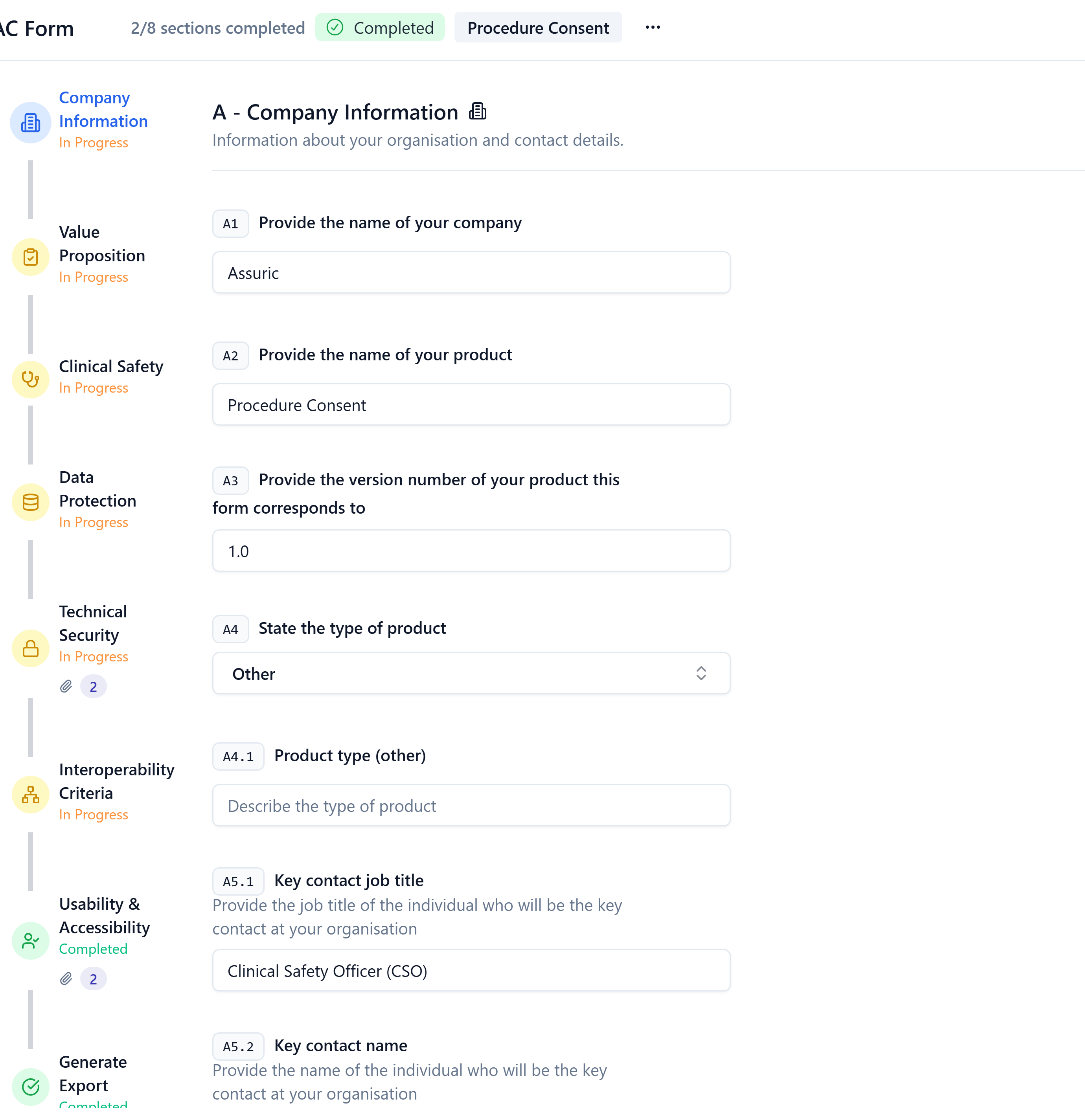
Task: Focus the Product type (other) description field
Action: (471, 806)
